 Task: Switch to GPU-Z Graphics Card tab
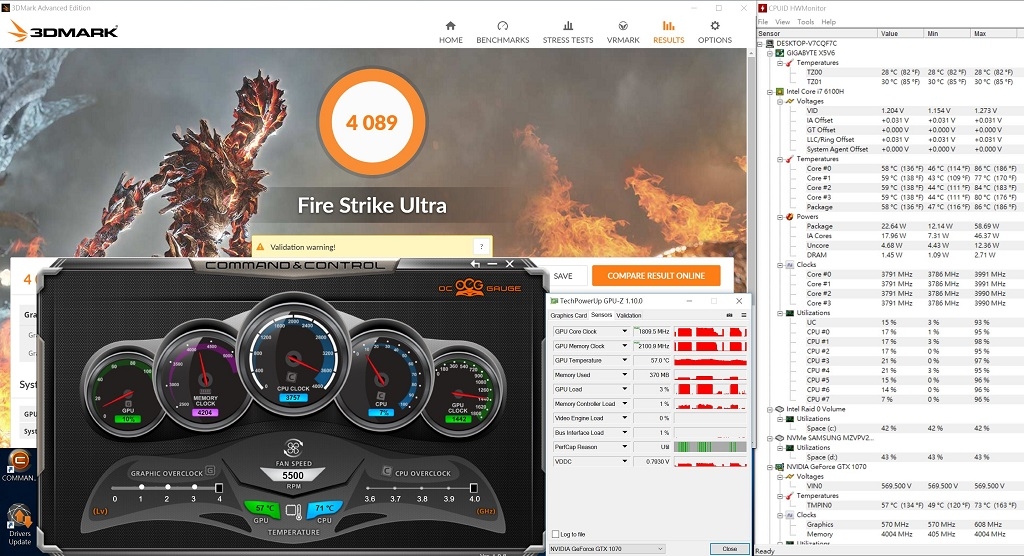coord(569,316)
